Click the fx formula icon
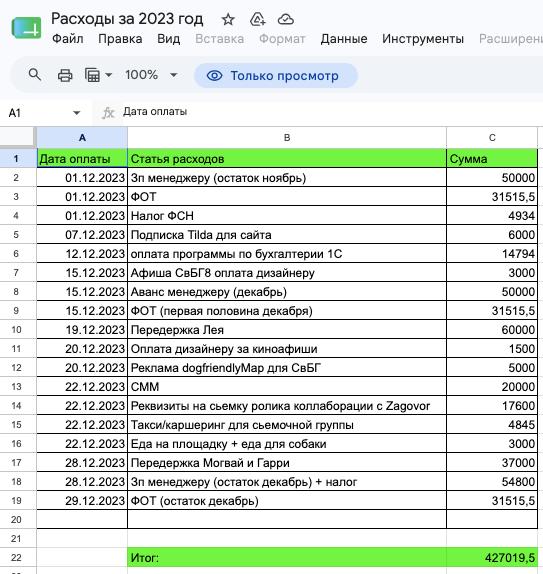The image size is (543, 574). (108, 113)
